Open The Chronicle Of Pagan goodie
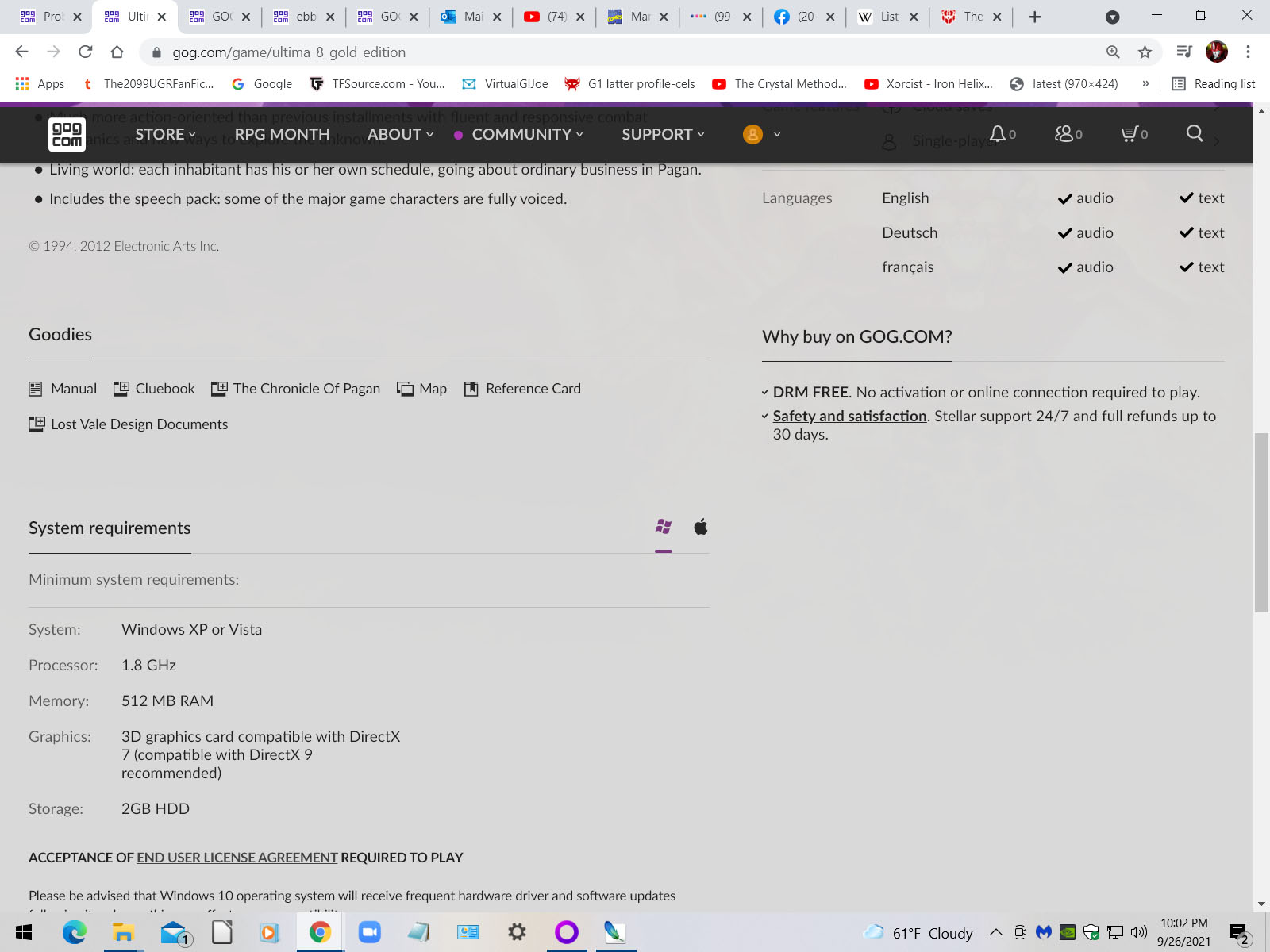1270x952 pixels. coord(295,389)
